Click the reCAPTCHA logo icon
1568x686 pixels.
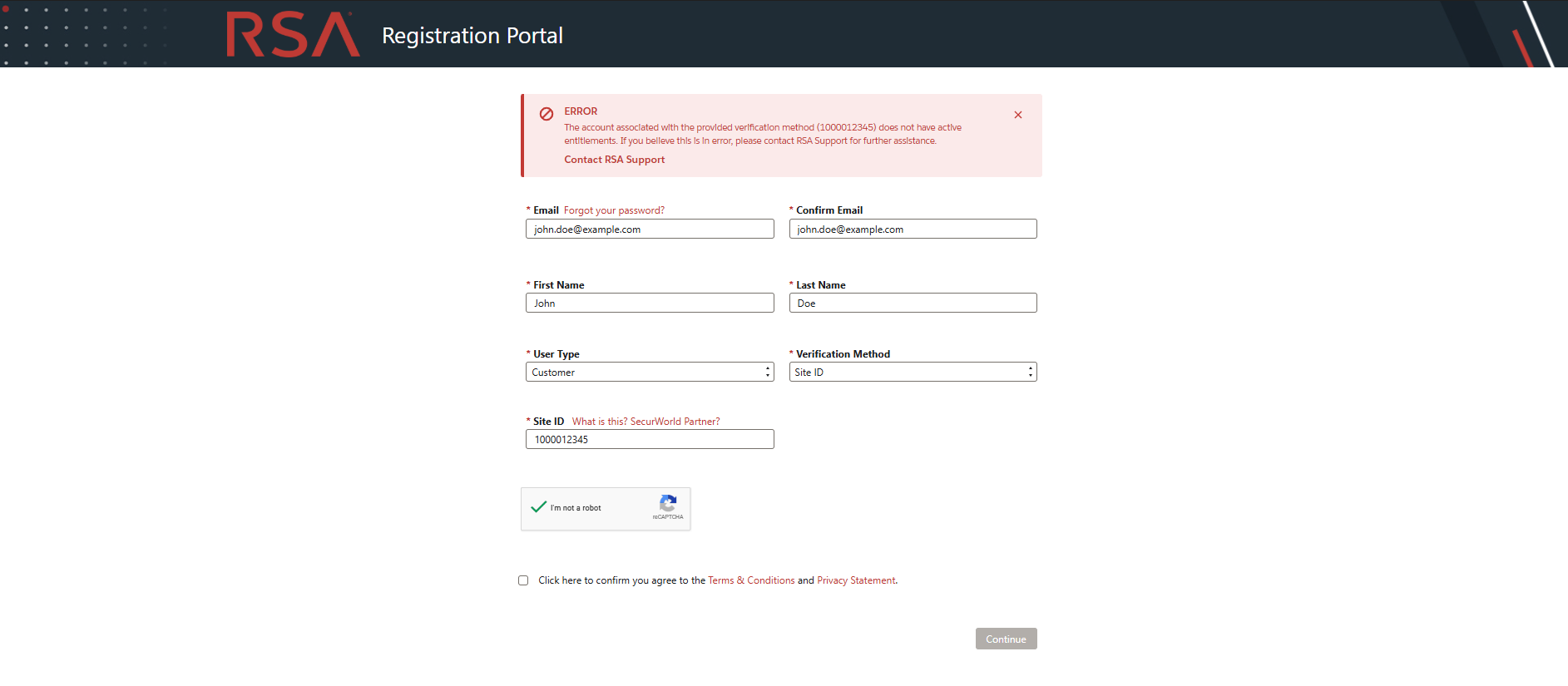[x=668, y=503]
